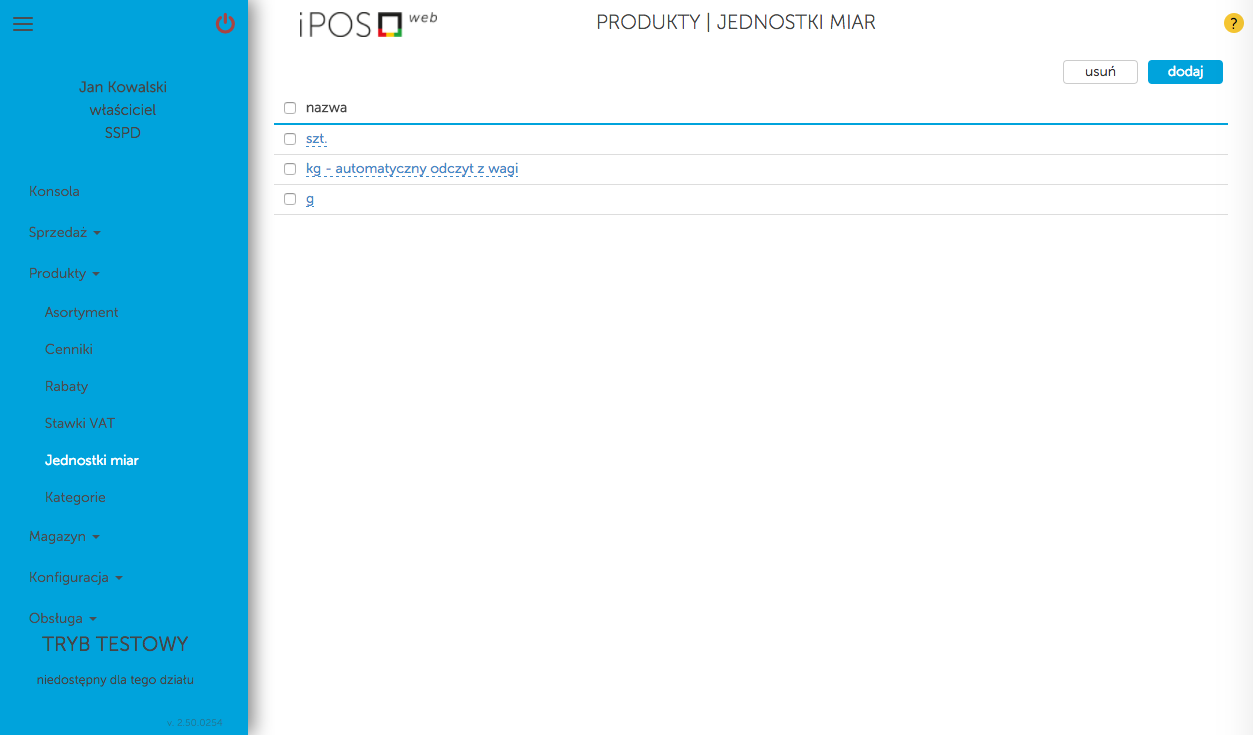Expand the Obsługa sidebar section
Screen dimensions: 1253x735
[x=62, y=619]
